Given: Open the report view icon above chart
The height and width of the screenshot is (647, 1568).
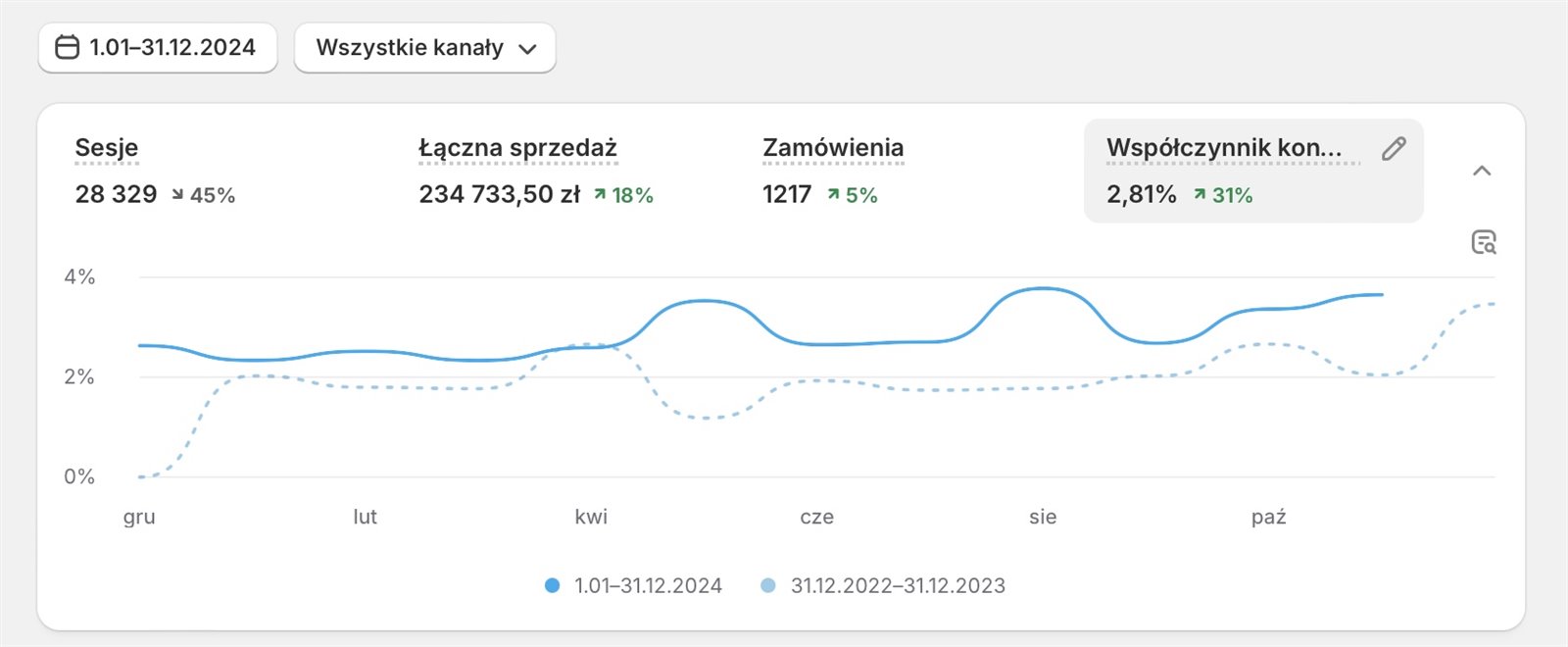Looking at the screenshot, I should (x=1484, y=242).
